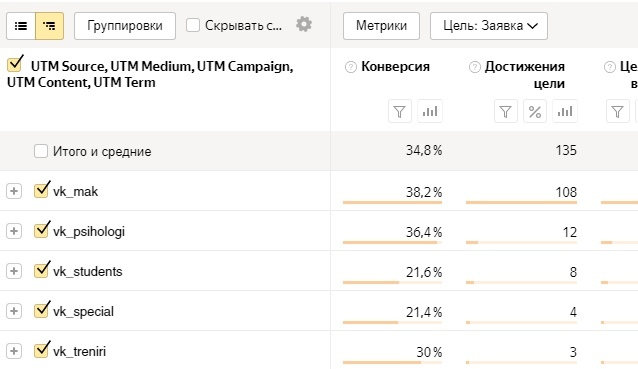638x369 pixels.
Task: Open the Группировки button
Action: [x=125, y=26]
